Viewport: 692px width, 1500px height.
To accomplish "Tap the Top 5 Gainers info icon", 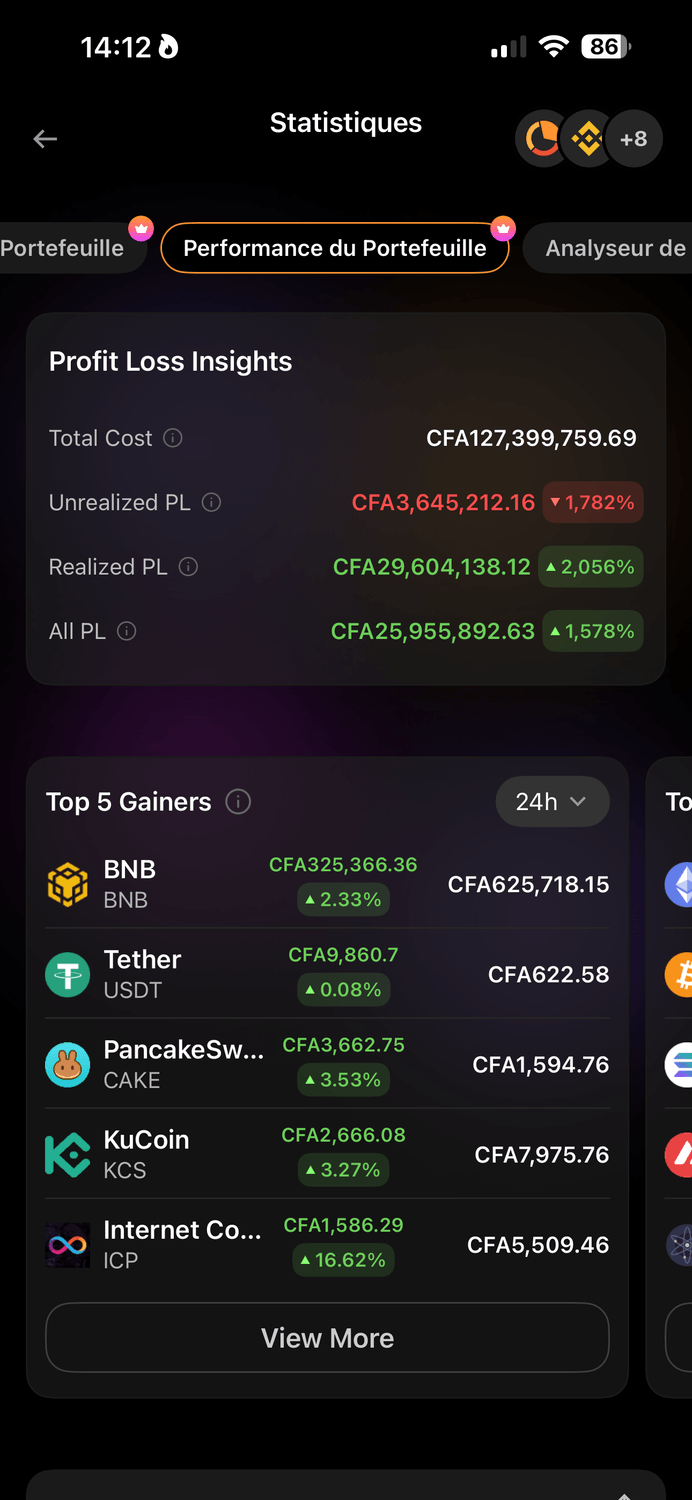I will [238, 802].
